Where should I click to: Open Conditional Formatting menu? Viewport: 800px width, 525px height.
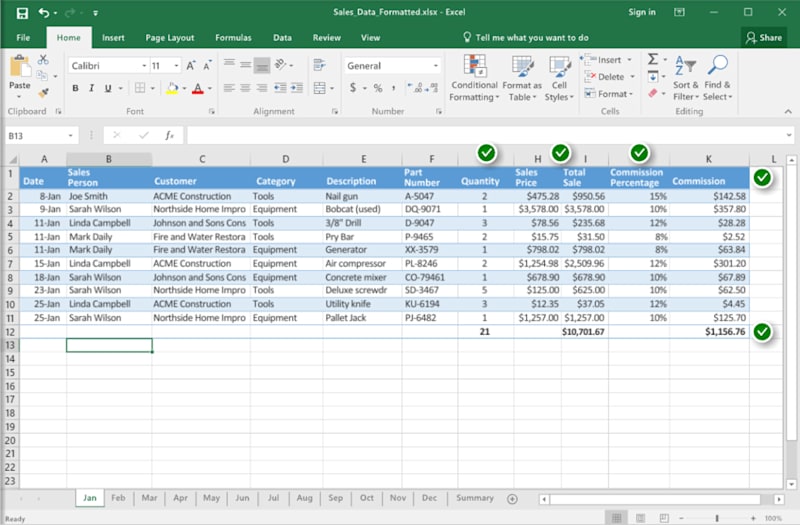(474, 78)
